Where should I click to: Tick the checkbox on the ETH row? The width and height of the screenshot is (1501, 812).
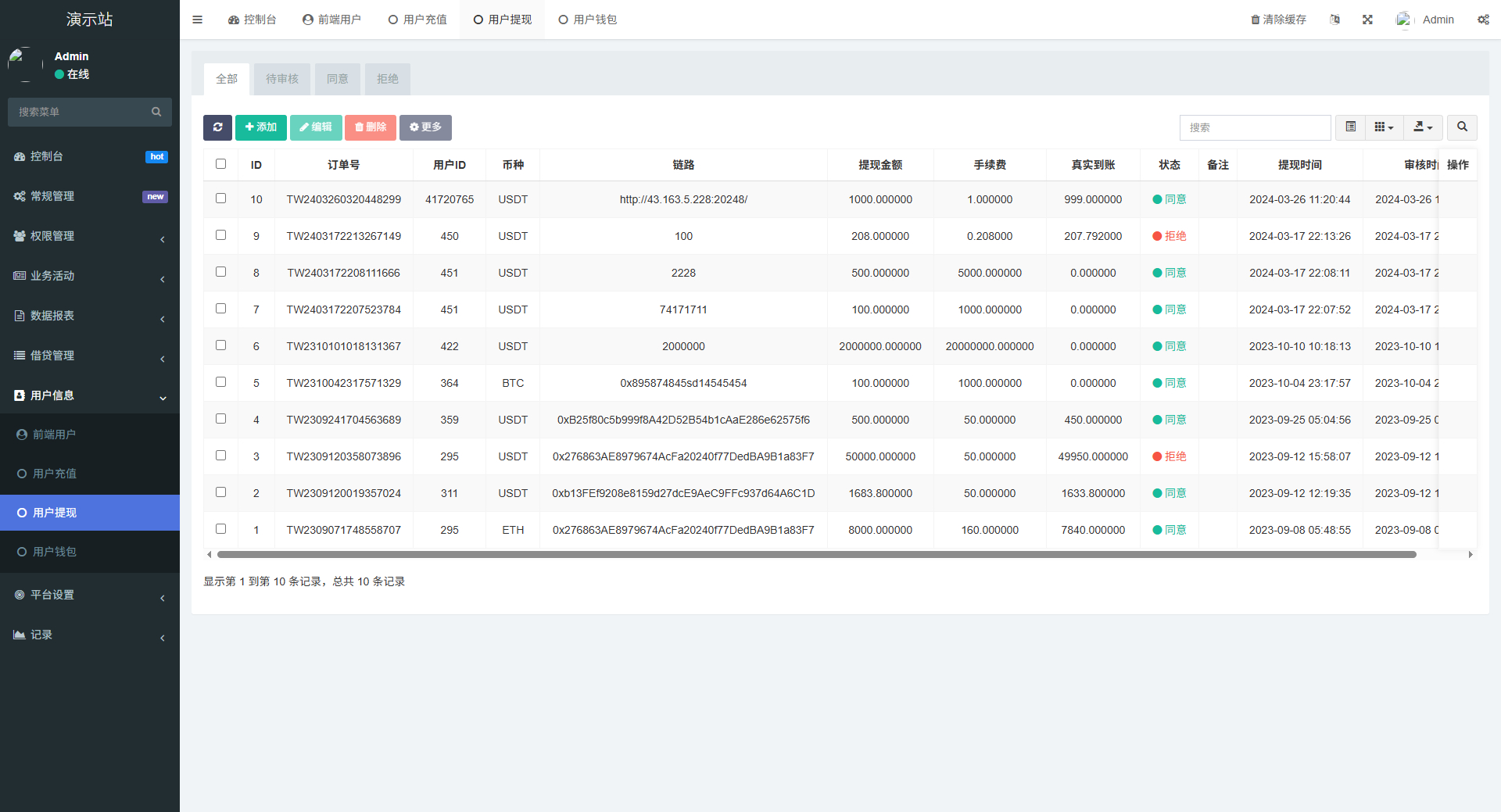(x=221, y=528)
